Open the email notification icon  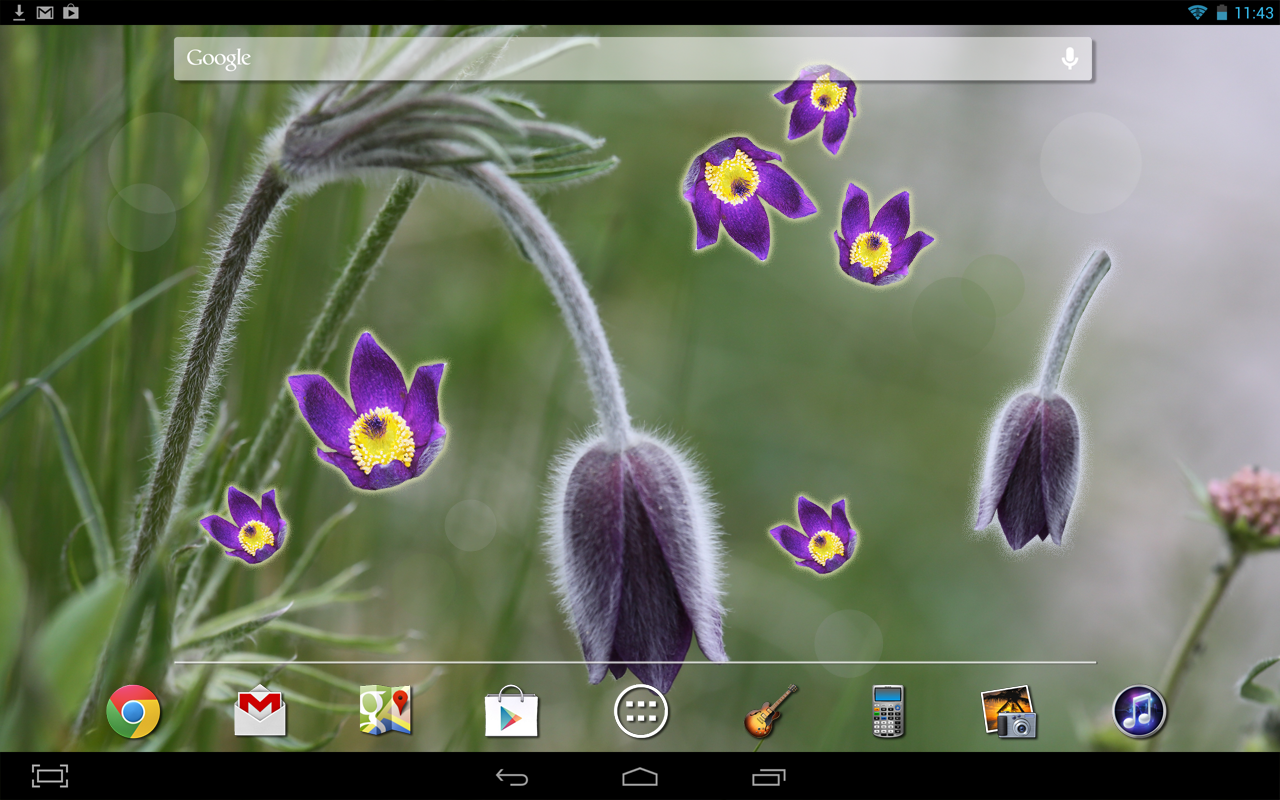pyautogui.click(x=45, y=12)
